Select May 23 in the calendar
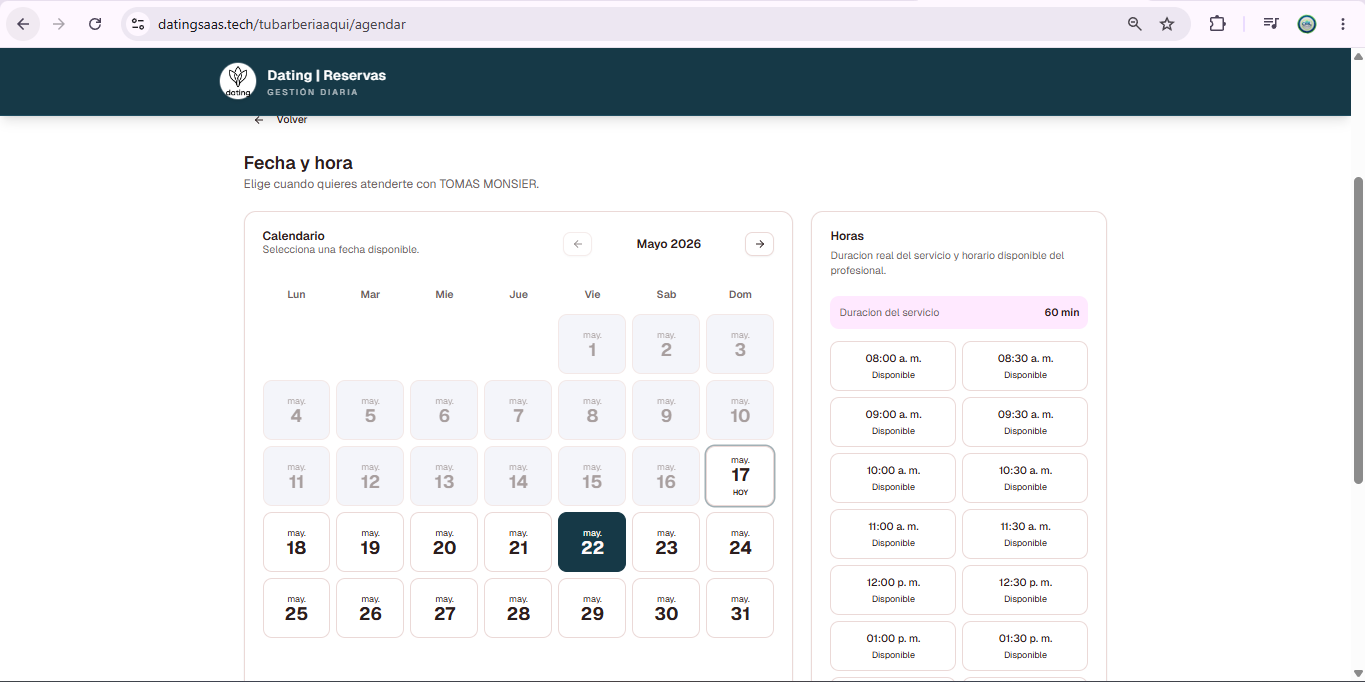The image size is (1365, 682). coord(666,542)
